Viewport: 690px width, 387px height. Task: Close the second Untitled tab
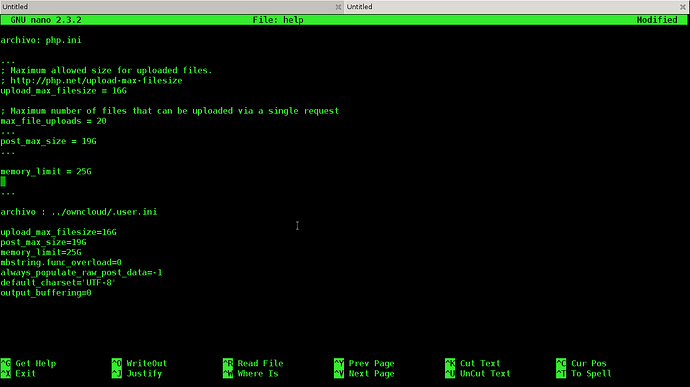(683, 7)
